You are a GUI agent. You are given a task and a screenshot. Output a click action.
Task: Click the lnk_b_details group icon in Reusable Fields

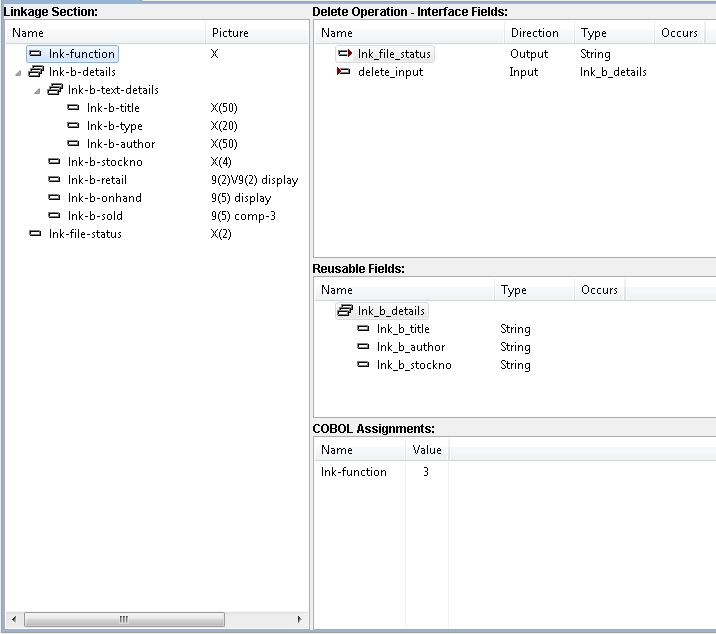(345, 311)
